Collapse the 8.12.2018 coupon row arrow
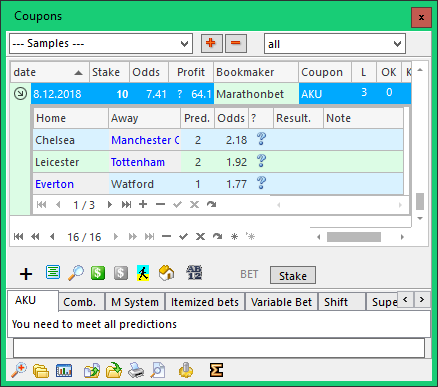438x387 pixels. coord(20,94)
